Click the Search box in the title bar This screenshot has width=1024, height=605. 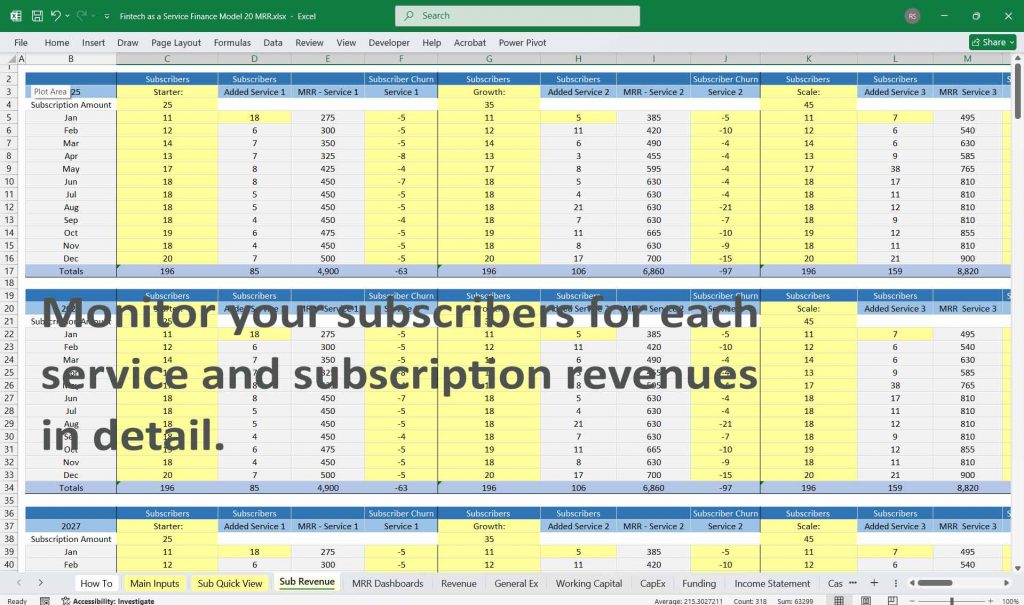click(516, 16)
